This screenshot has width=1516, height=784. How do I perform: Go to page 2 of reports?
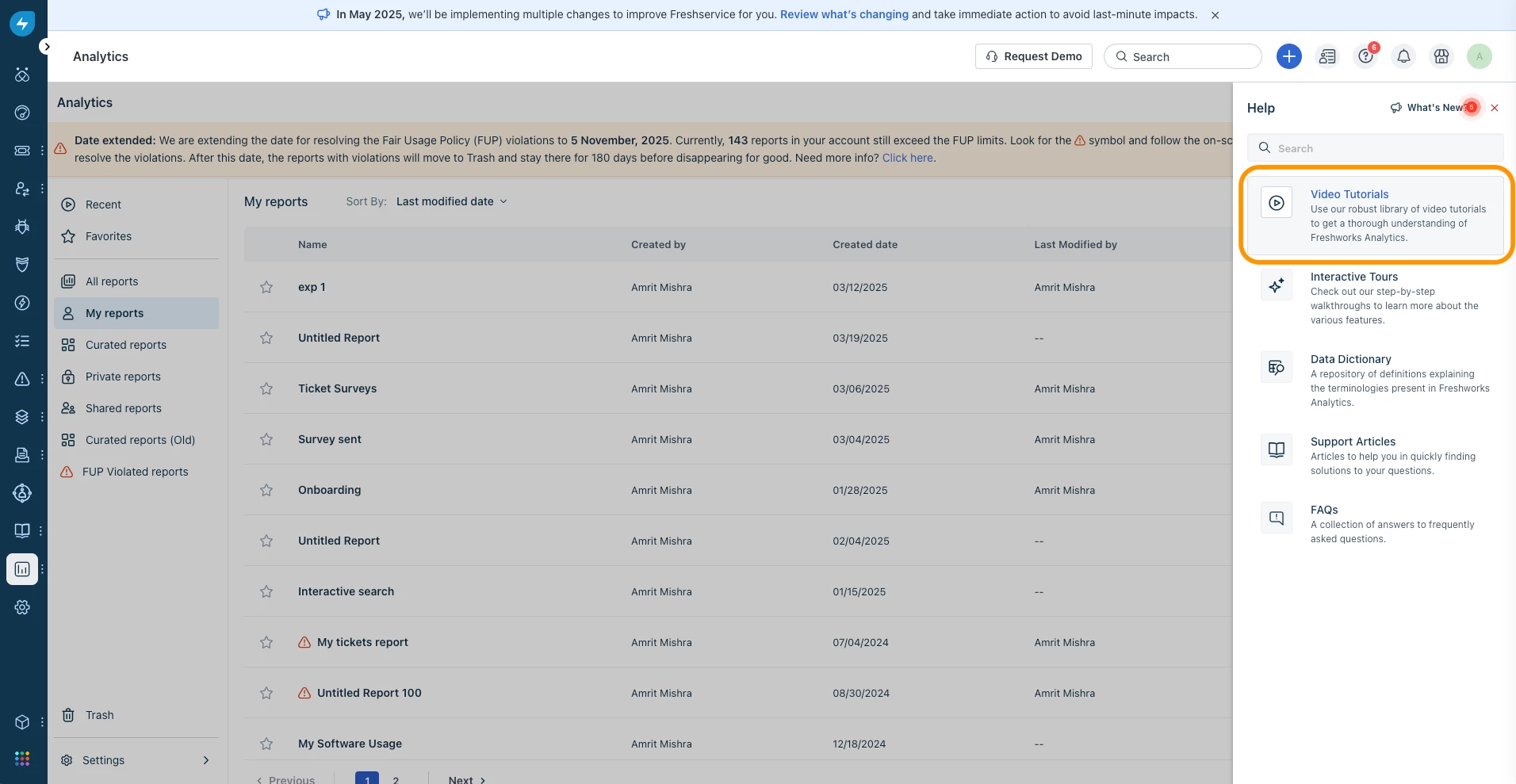(x=396, y=780)
